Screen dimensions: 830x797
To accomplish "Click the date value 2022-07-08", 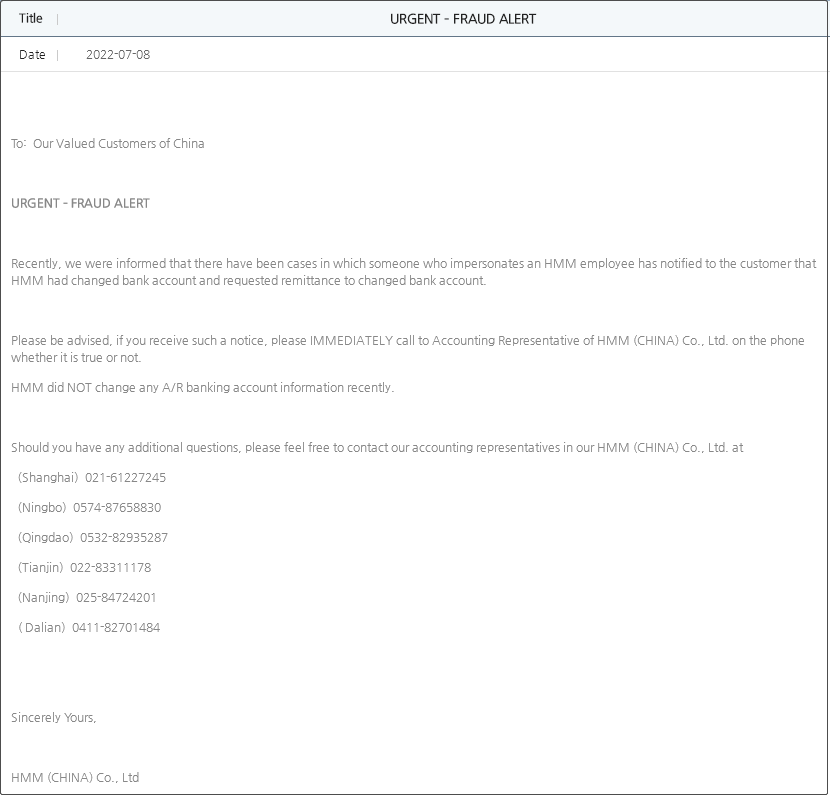I will 118,55.
